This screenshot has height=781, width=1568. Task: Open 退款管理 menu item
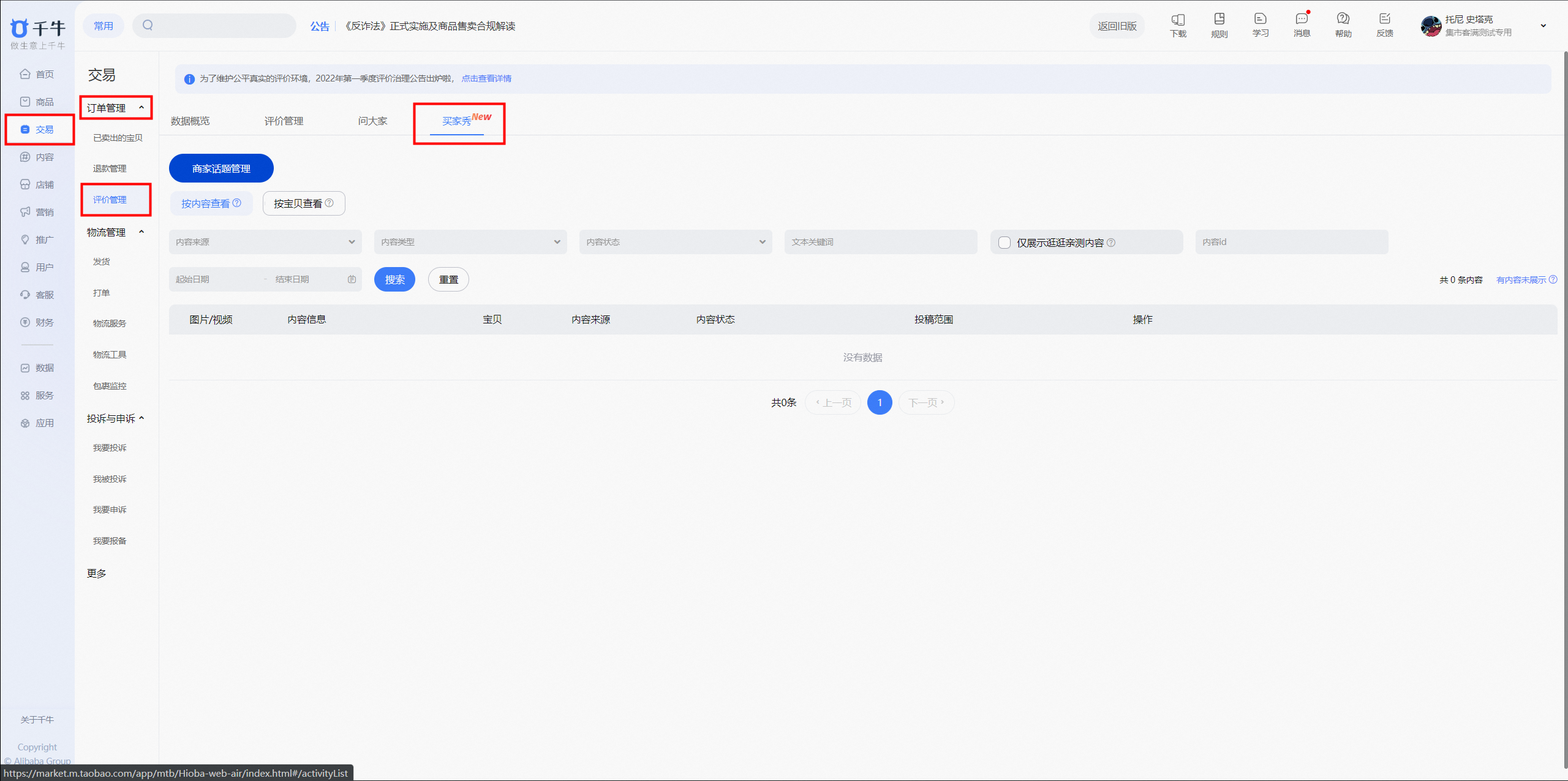click(110, 168)
